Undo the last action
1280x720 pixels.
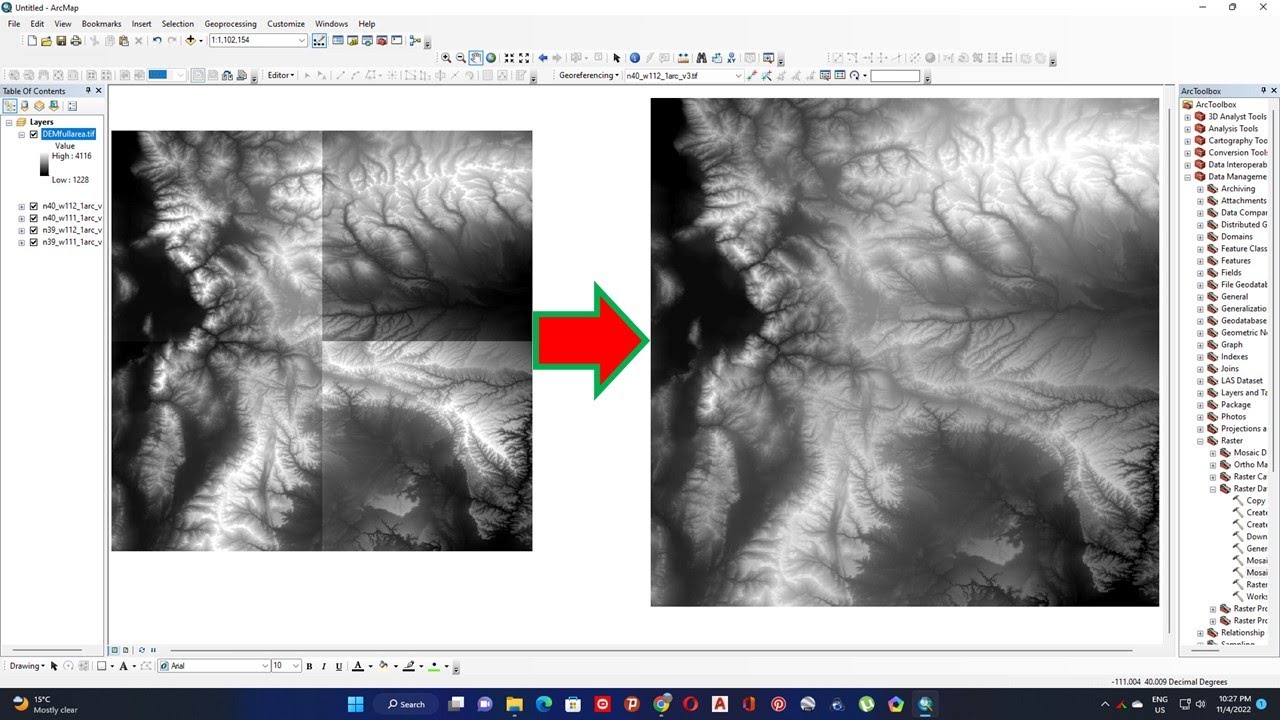coord(157,41)
